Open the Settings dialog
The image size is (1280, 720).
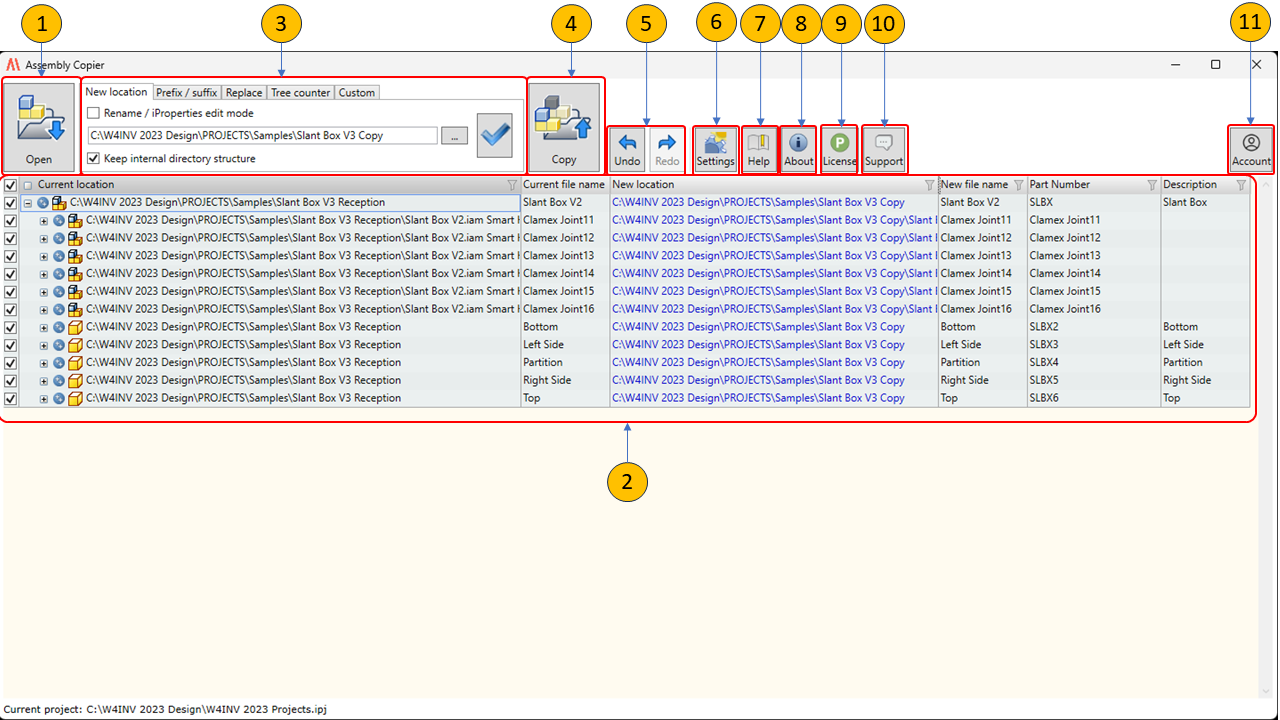715,148
